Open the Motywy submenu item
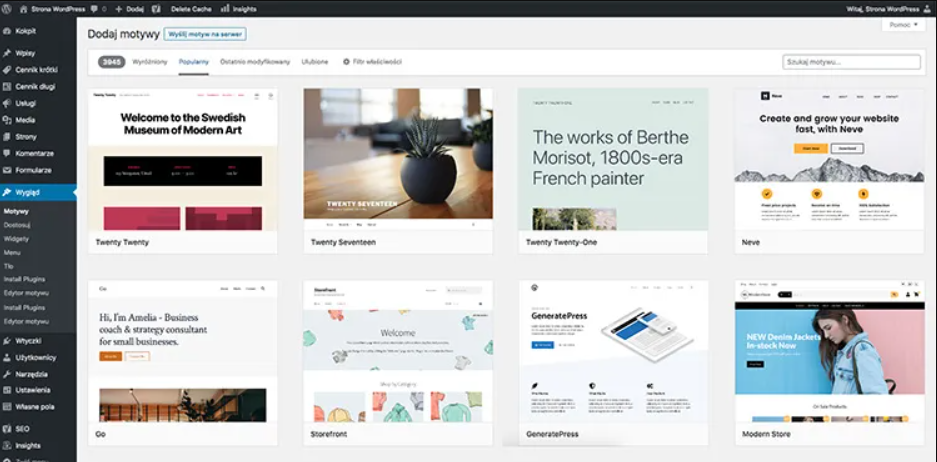The width and height of the screenshot is (937, 462). coord(16,212)
